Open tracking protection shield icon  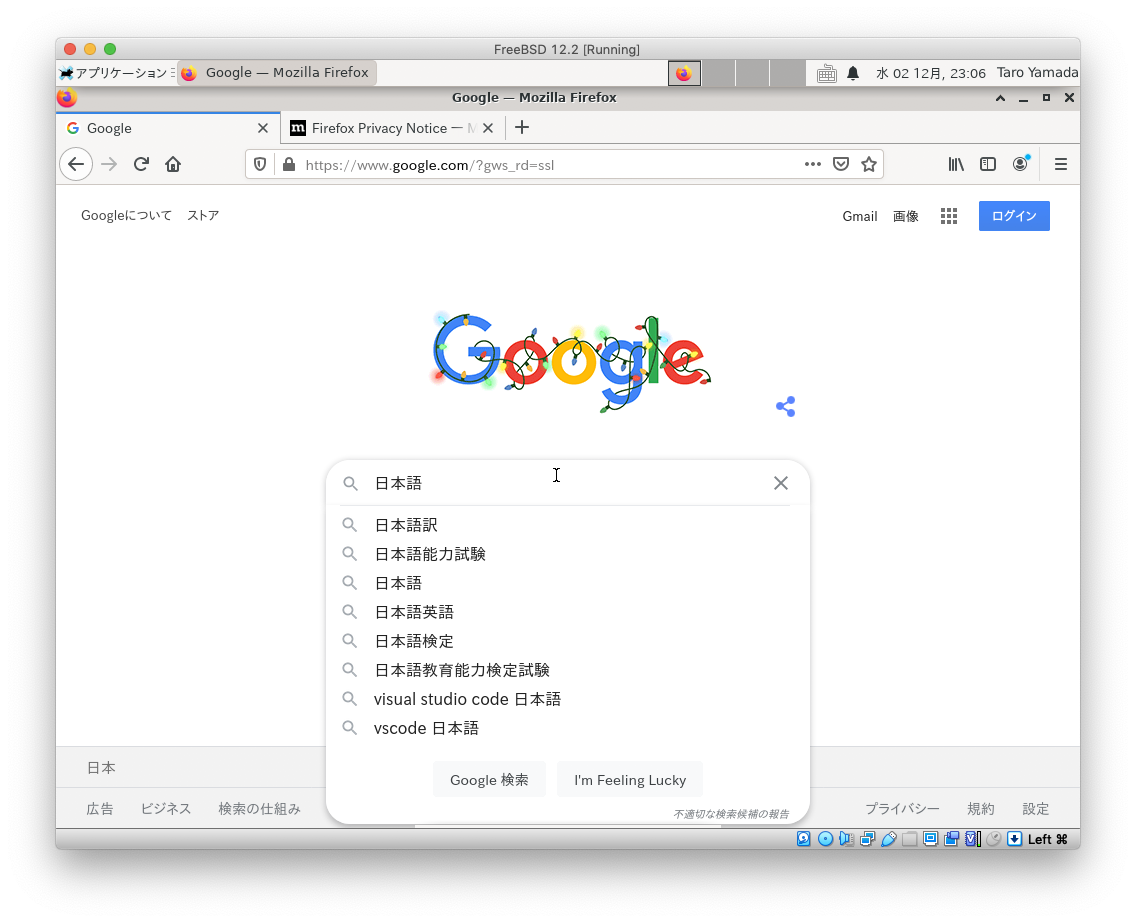260,164
